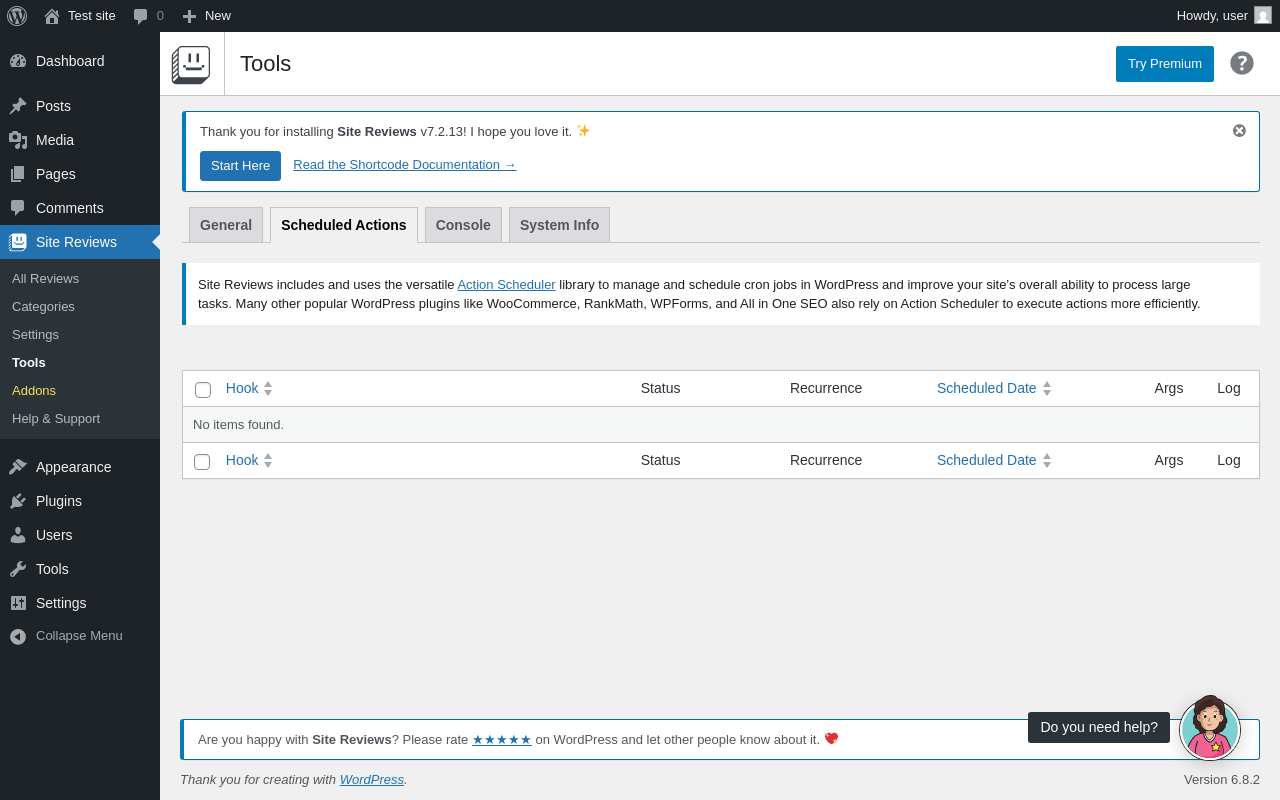Dismiss the Site Reviews welcome notice
1280x800 pixels.
tap(1239, 130)
